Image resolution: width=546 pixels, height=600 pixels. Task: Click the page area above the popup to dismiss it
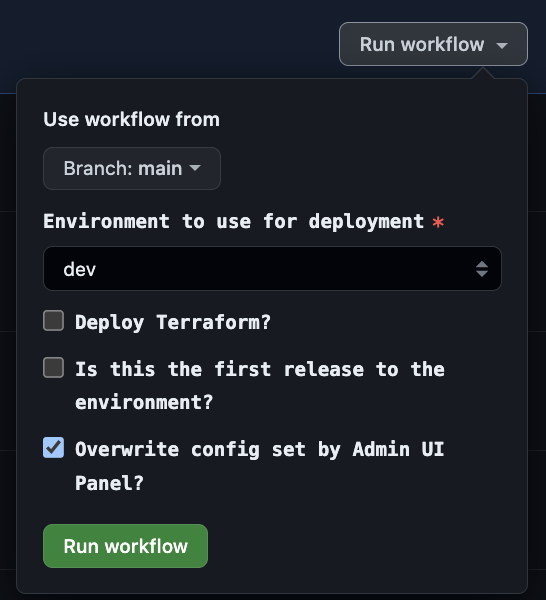coord(168,42)
